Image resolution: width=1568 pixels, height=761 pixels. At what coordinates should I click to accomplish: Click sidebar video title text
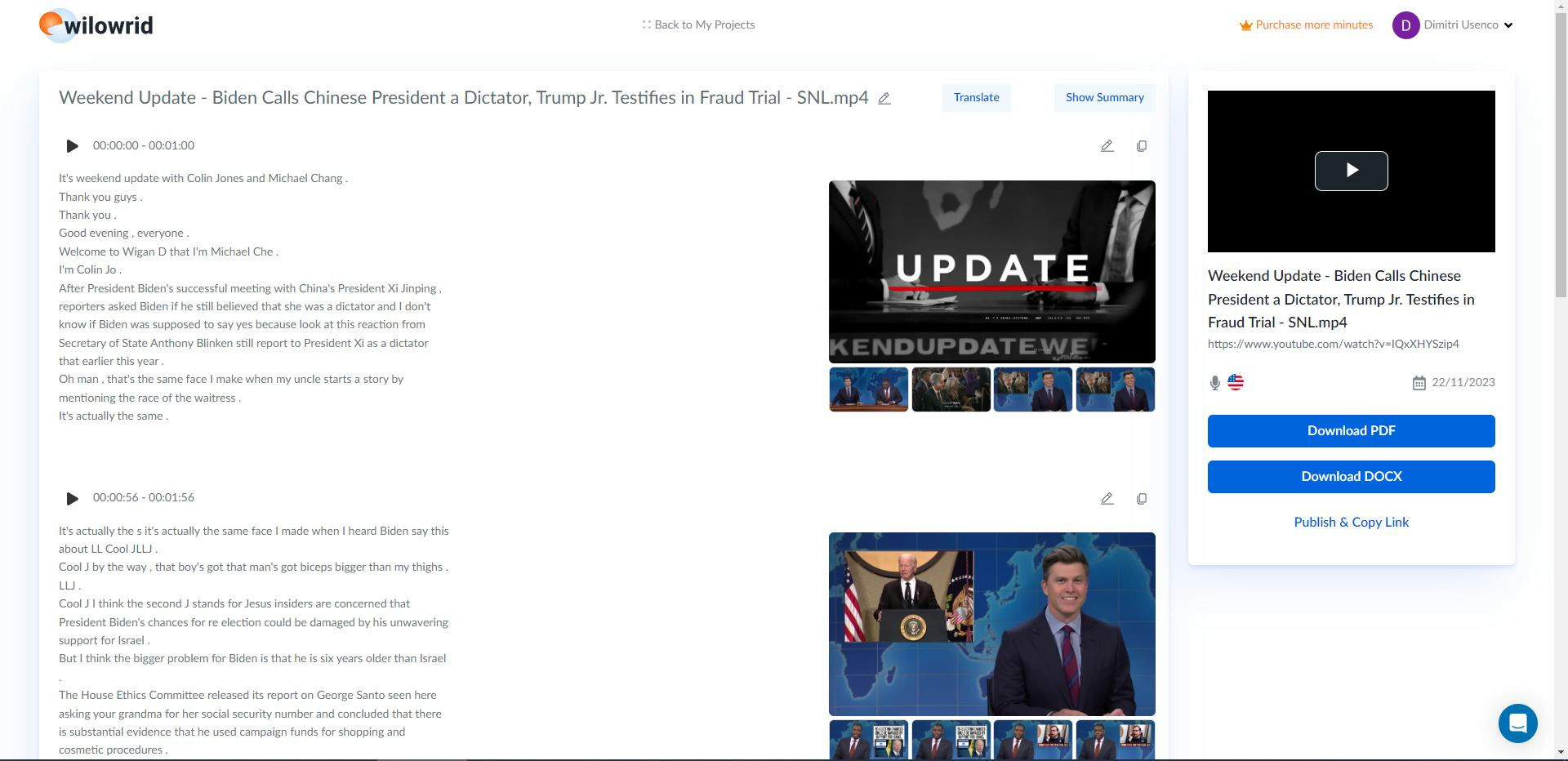coord(1341,299)
